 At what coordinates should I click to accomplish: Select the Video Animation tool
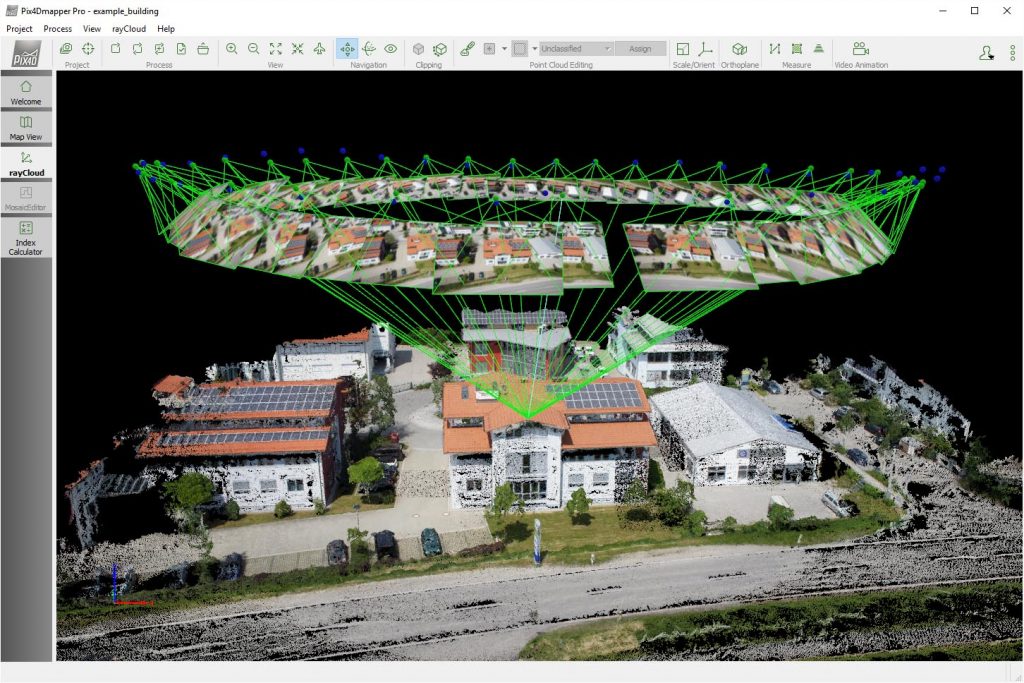858,48
